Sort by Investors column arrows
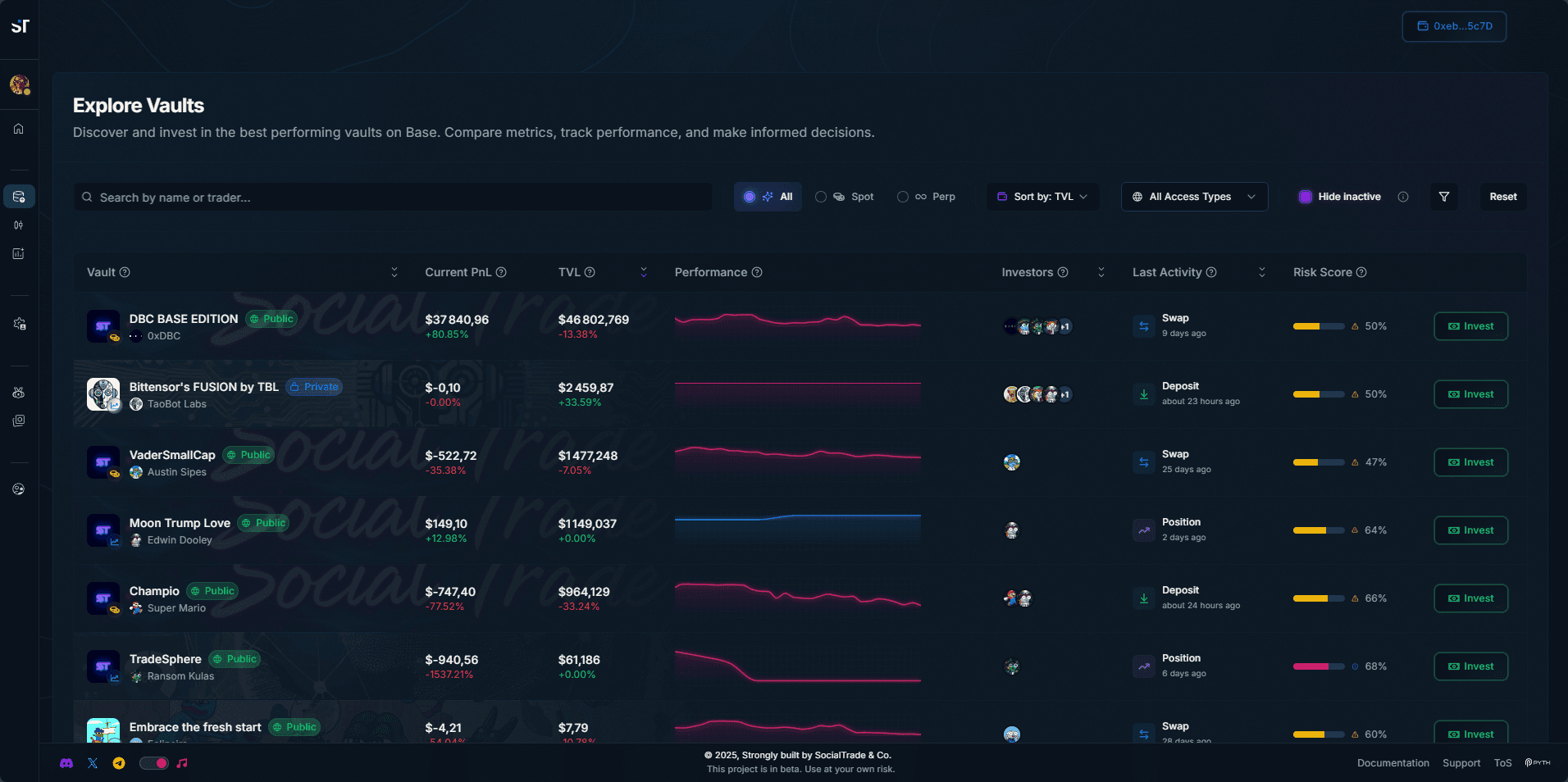Viewport: 1568px width, 782px height. (x=1101, y=272)
